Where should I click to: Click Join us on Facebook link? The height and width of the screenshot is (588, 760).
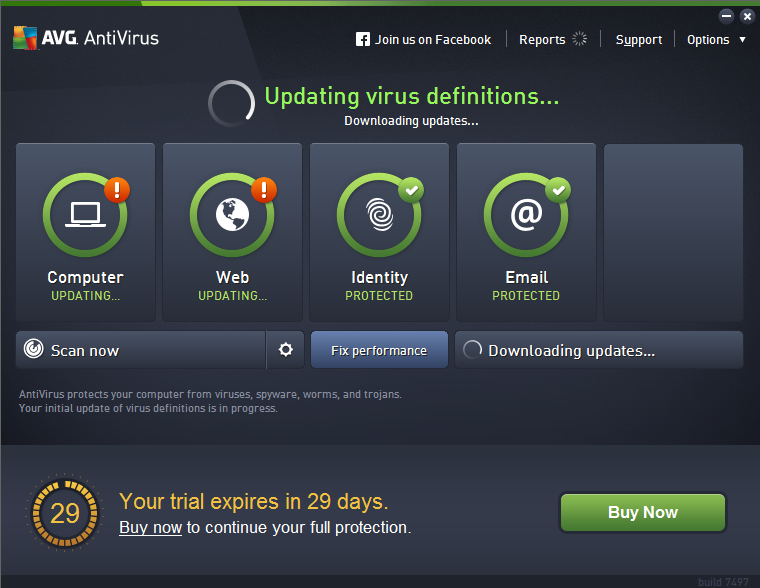click(x=432, y=40)
